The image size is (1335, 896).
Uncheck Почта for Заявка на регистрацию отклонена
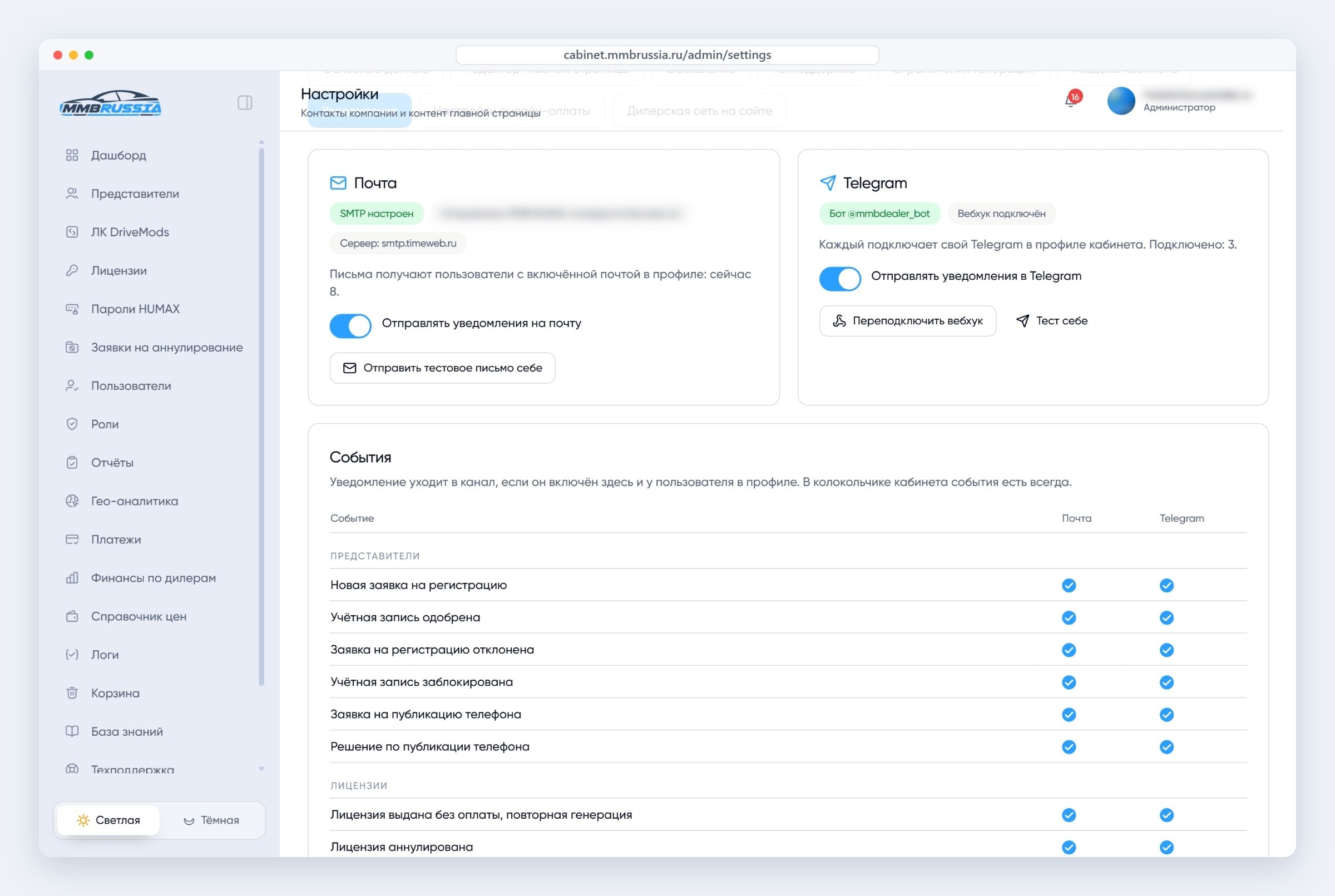[1069, 650]
